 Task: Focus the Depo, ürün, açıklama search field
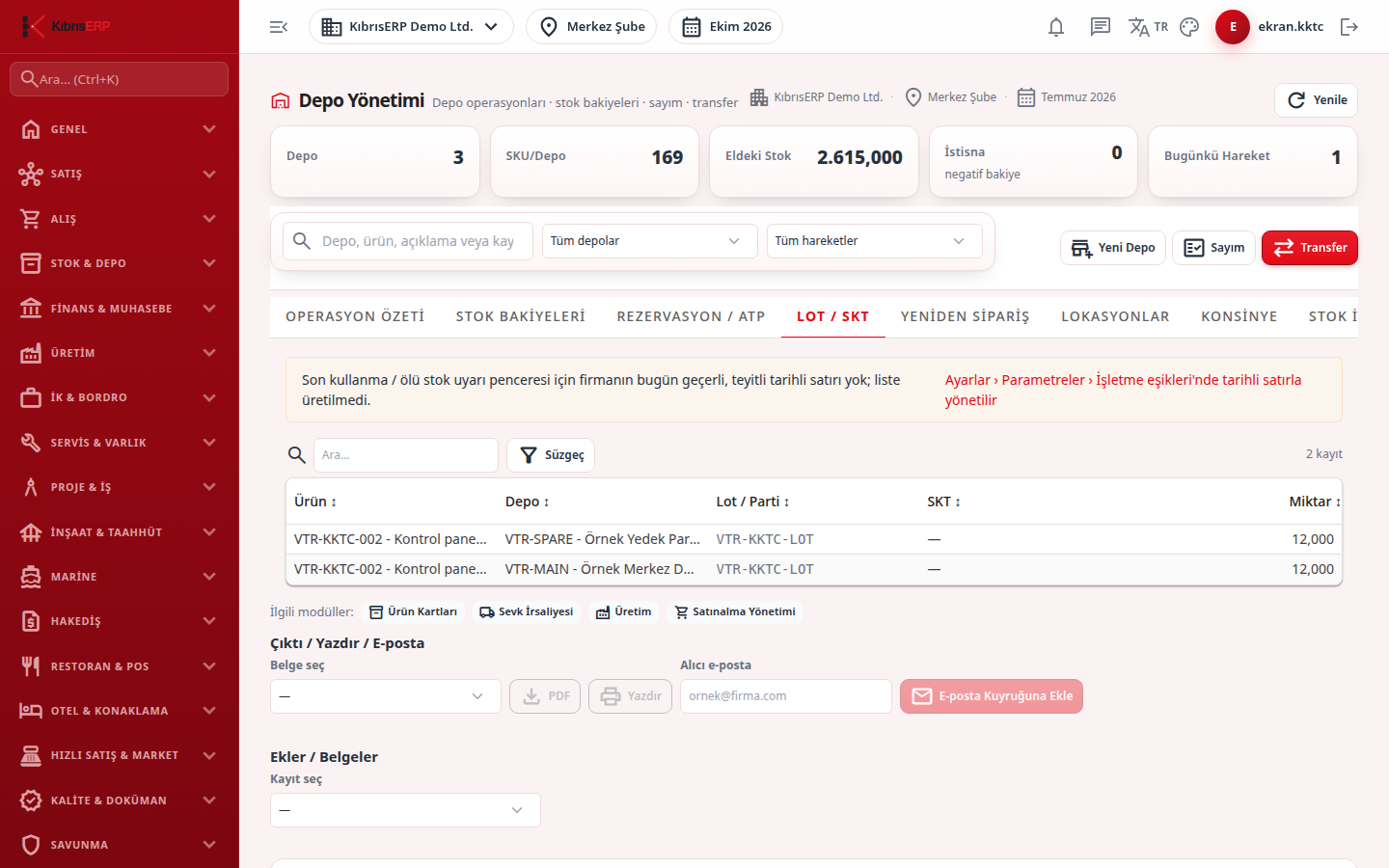[x=408, y=241]
